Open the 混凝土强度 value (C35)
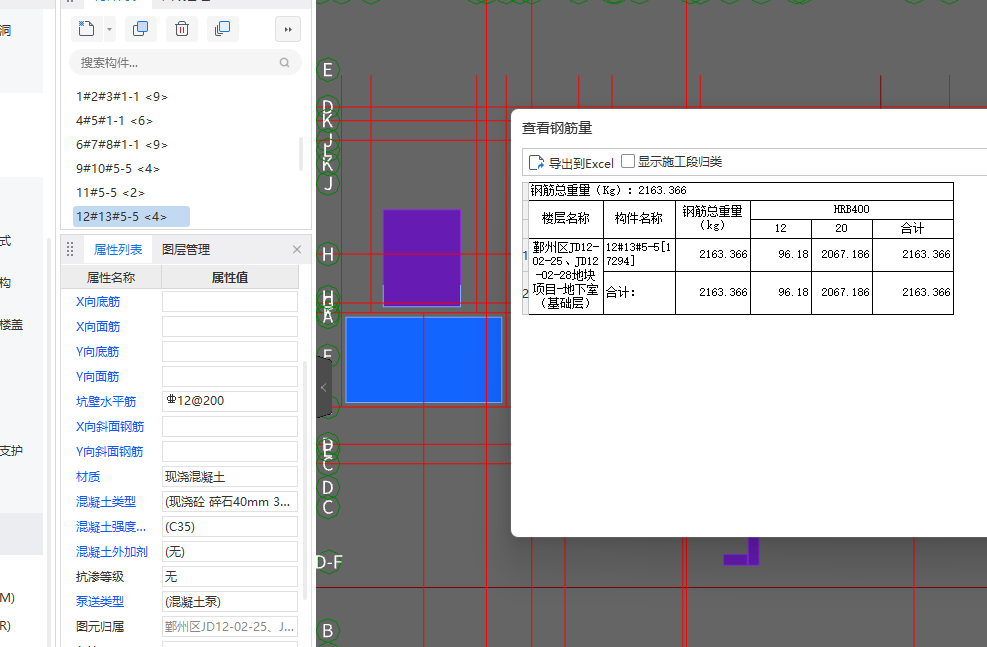The width and height of the screenshot is (987, 647). tap(230, 526)
